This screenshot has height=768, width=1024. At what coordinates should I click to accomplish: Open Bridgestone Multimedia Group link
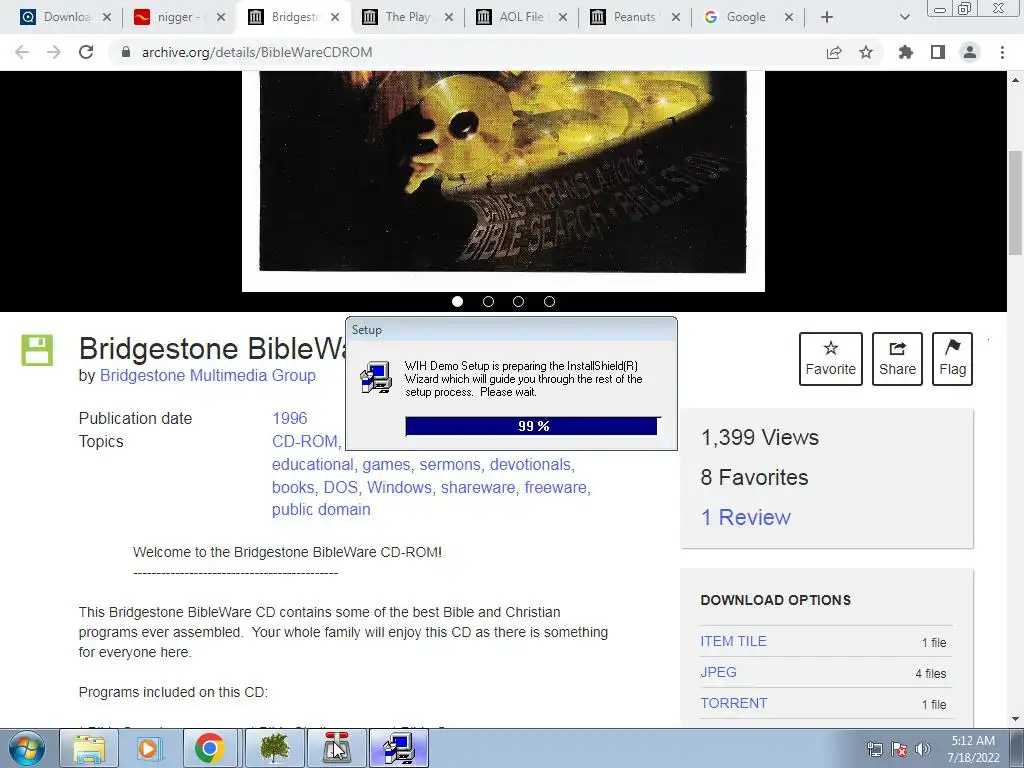click(208, 376)
